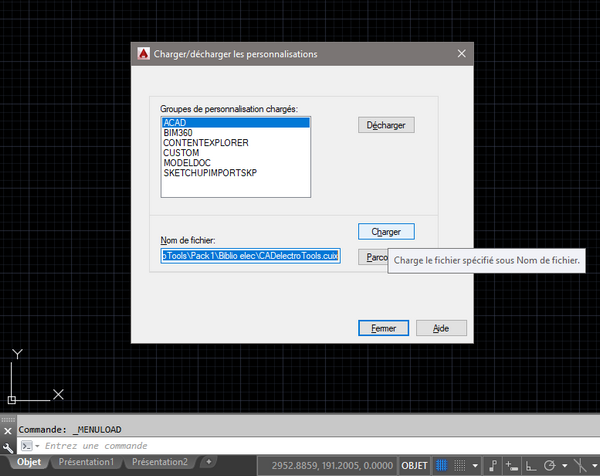Click the Charger button to load file
Viewport: 600px width, 476px height.
click(x=386, y=232)
